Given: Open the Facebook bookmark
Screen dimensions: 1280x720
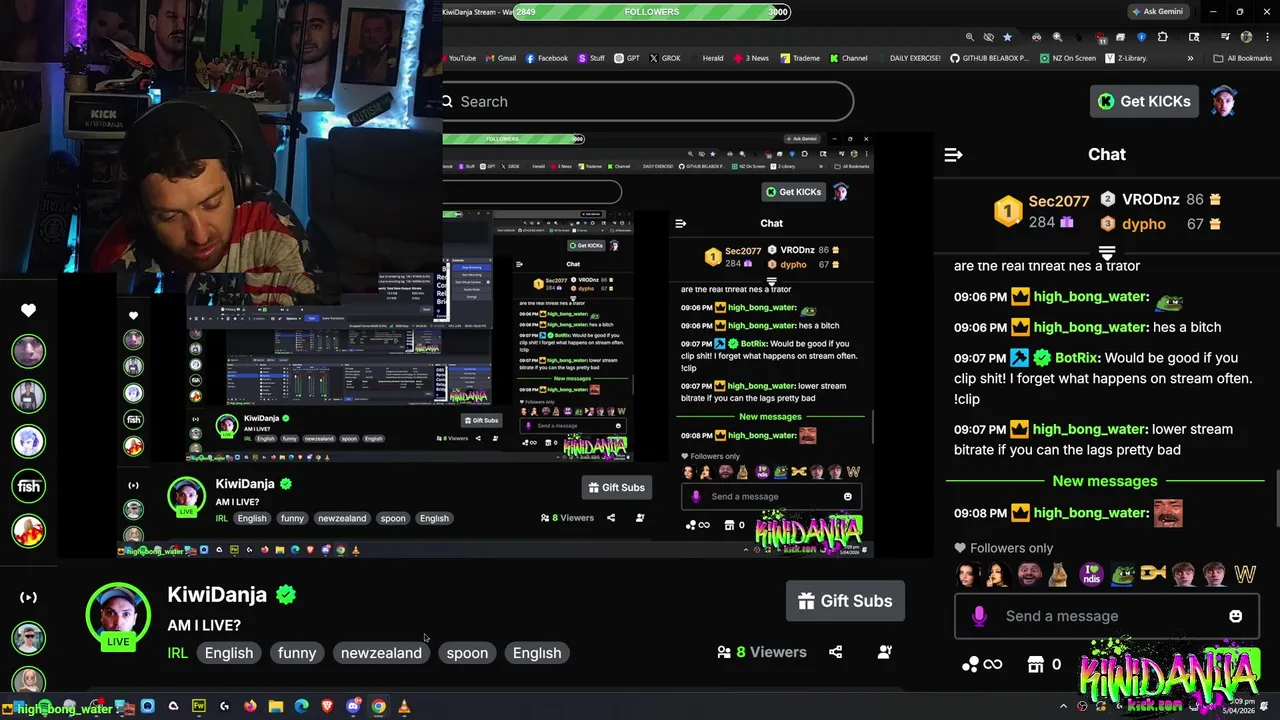Looking at the screenshot, I should pos(546,58).
